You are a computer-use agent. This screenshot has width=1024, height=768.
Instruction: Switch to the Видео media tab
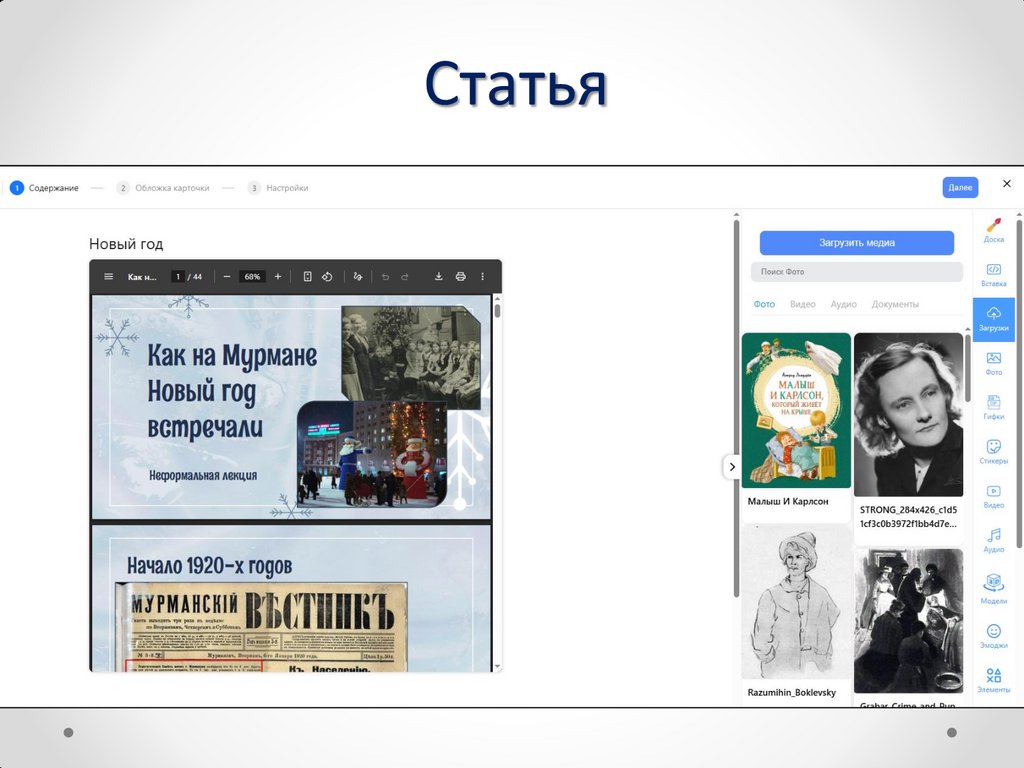[803, 304]
